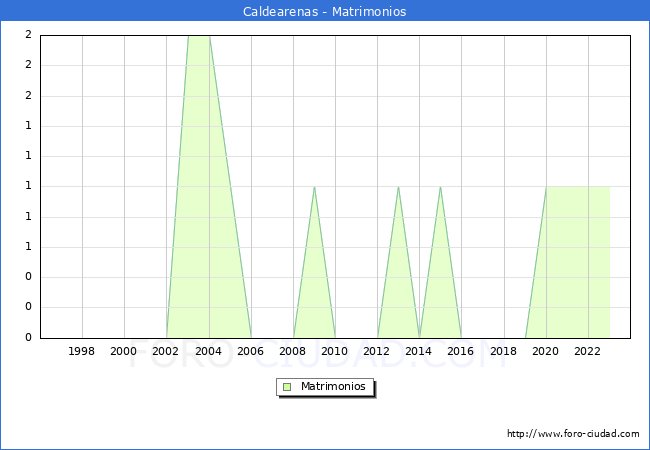Click the 2022 x-axis year label
The width and height of the screenshot is (650, 450).
click(x=588, y=351)
